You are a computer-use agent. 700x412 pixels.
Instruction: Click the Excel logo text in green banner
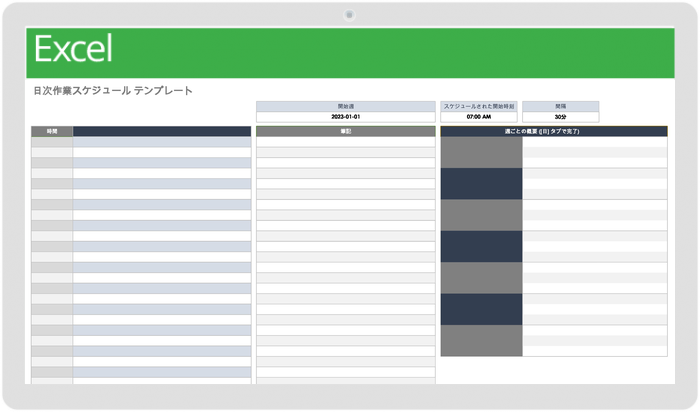[x=73, y=49]
